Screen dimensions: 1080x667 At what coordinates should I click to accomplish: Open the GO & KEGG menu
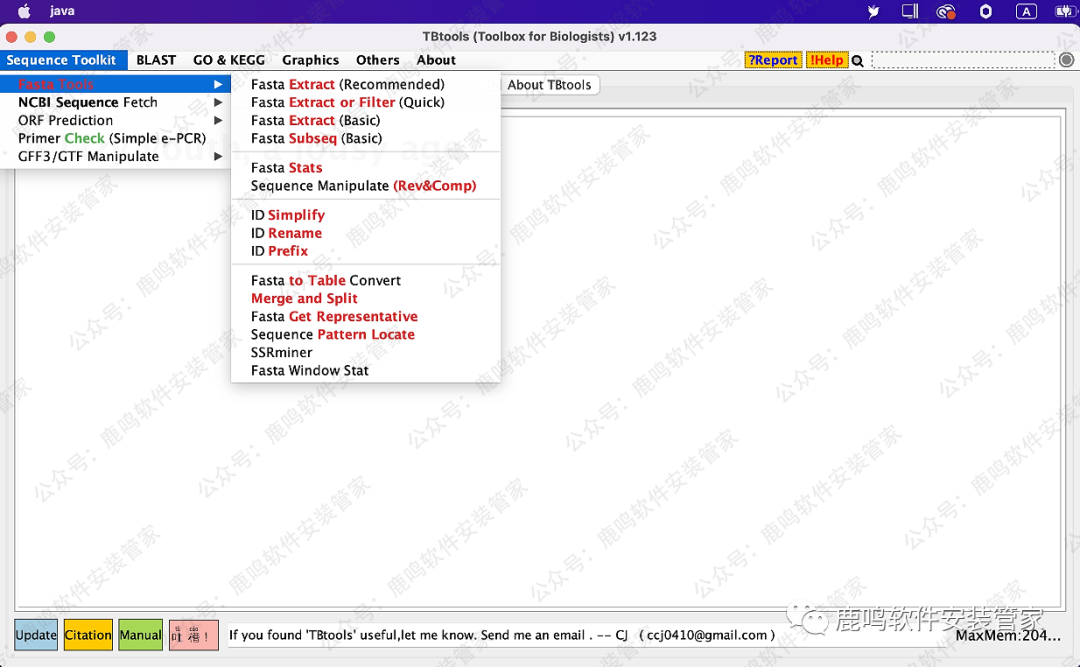click(x=229, y=60)
